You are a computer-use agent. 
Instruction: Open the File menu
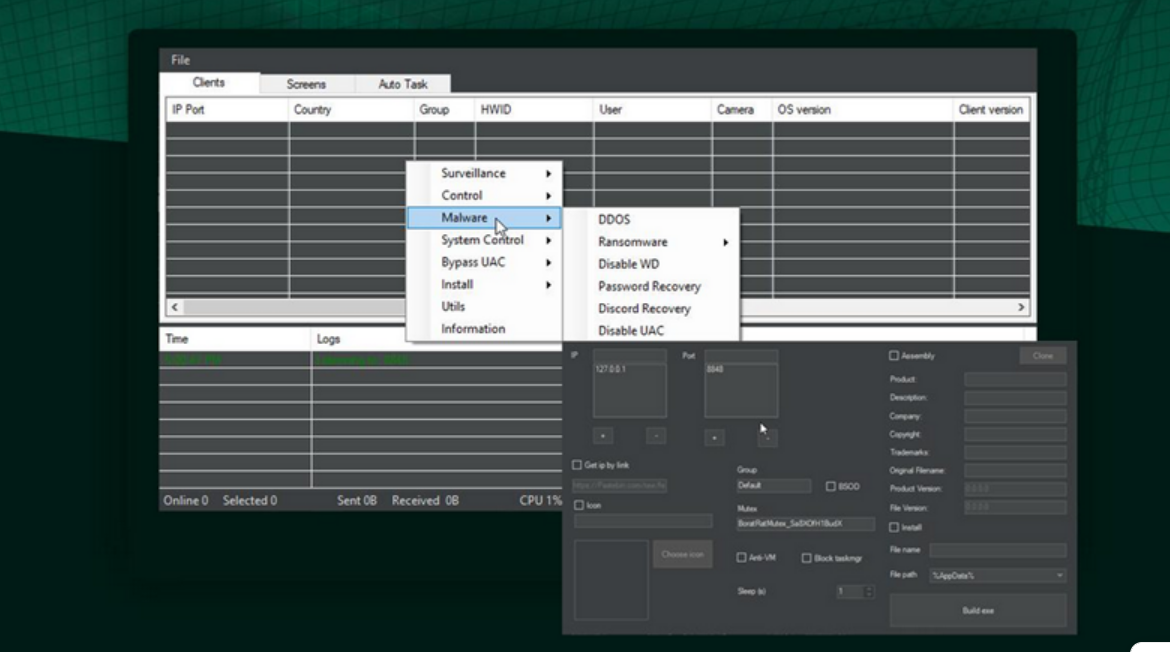click(x=180, y=60)
